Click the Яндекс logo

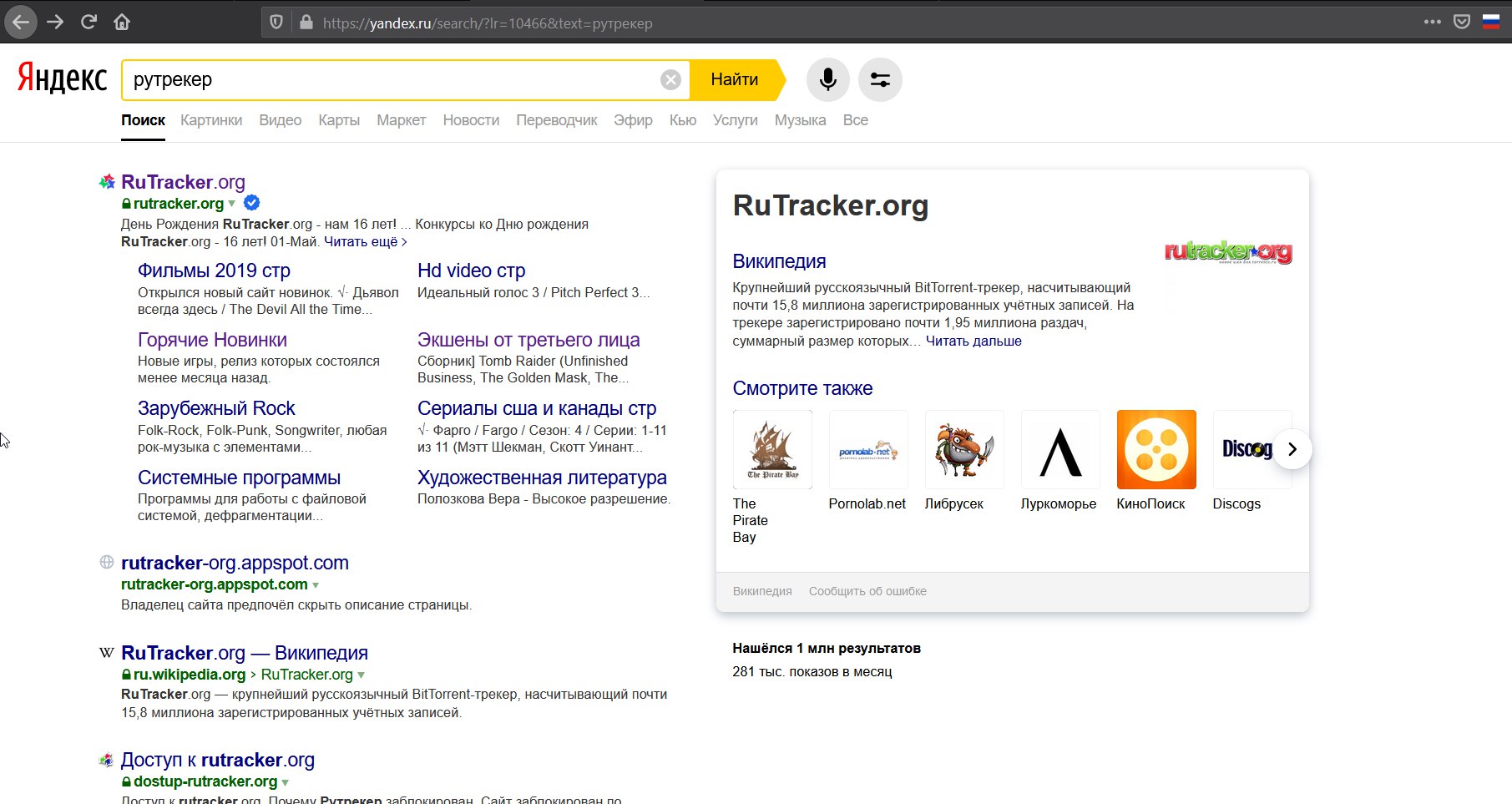[63, 78]
